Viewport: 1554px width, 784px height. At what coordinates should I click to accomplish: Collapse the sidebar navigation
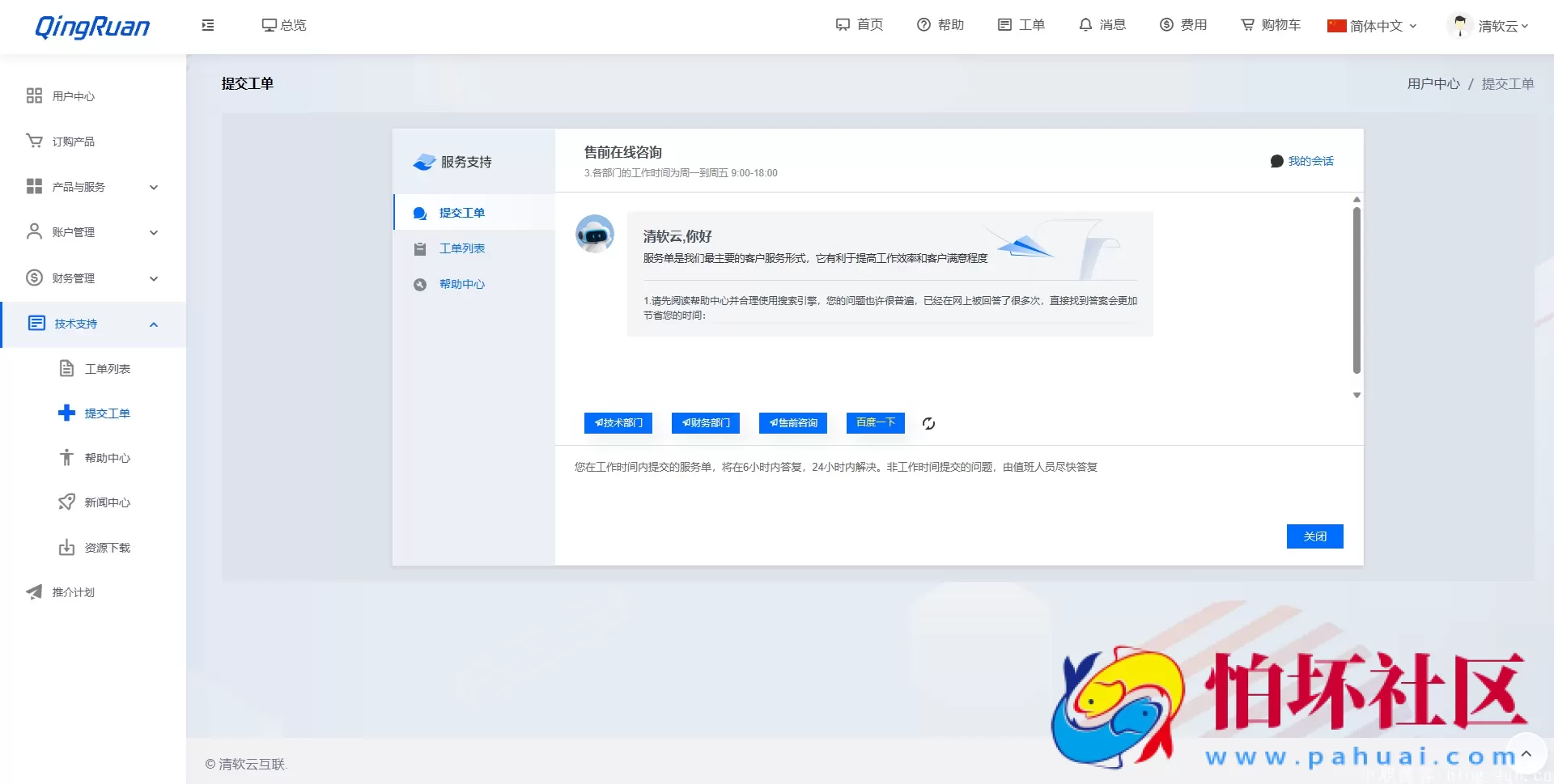tap(208, 25)
